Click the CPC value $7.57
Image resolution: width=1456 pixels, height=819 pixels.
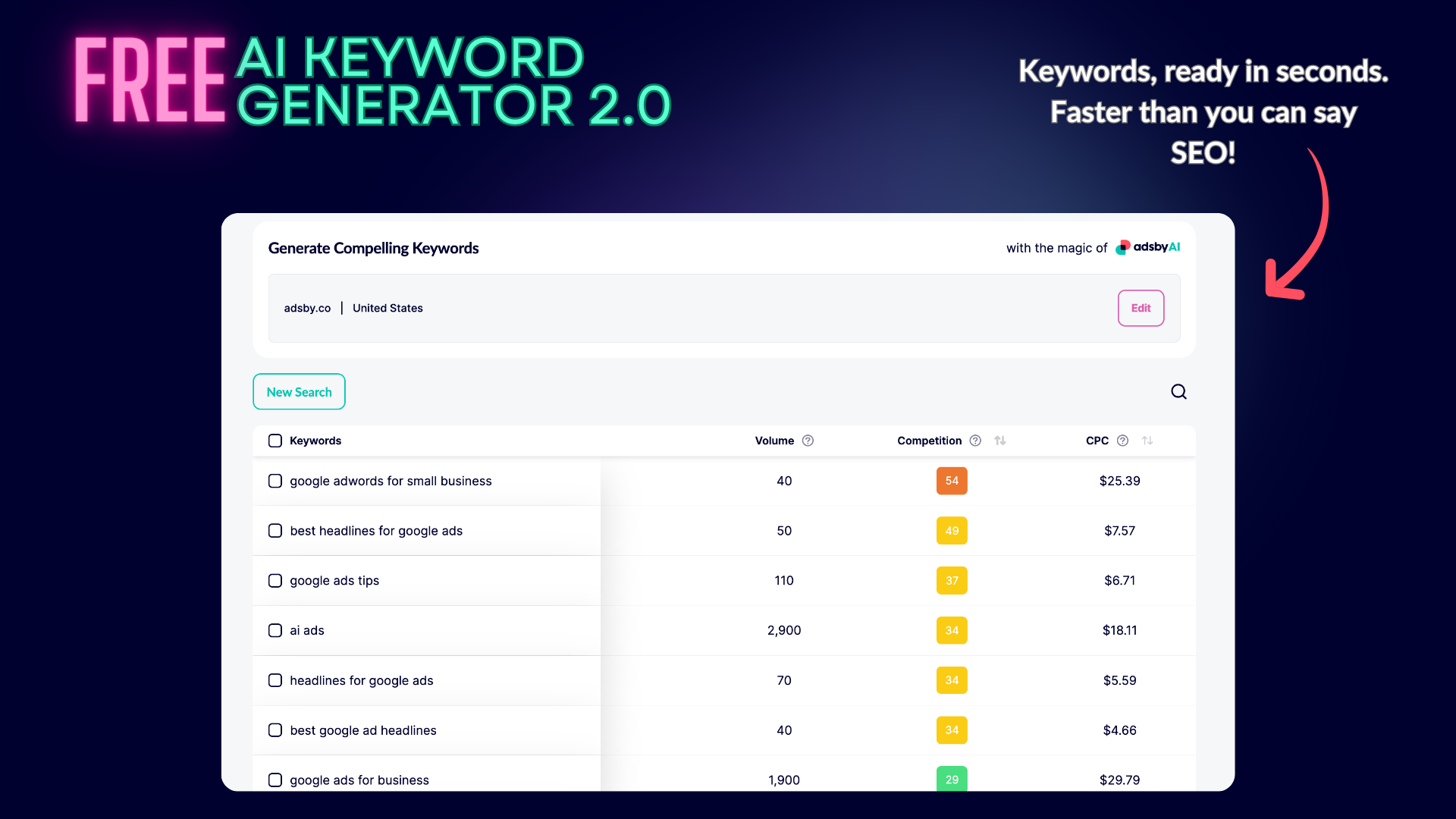[1119, 531]
